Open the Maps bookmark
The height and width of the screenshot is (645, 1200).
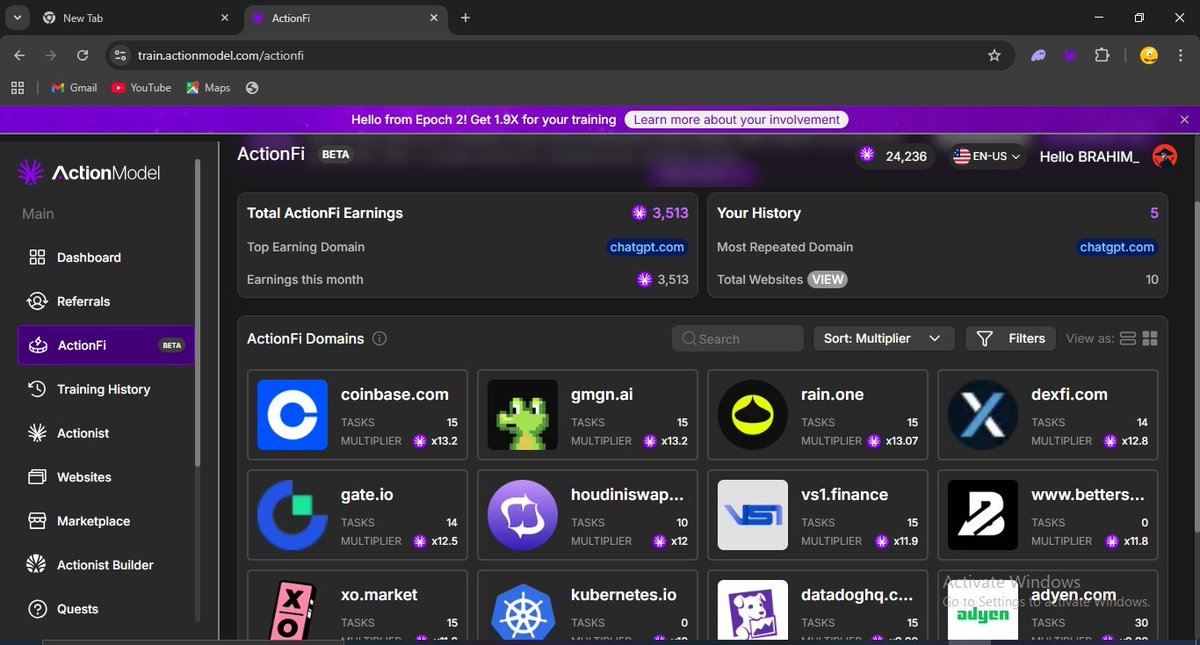coord(208,87)
